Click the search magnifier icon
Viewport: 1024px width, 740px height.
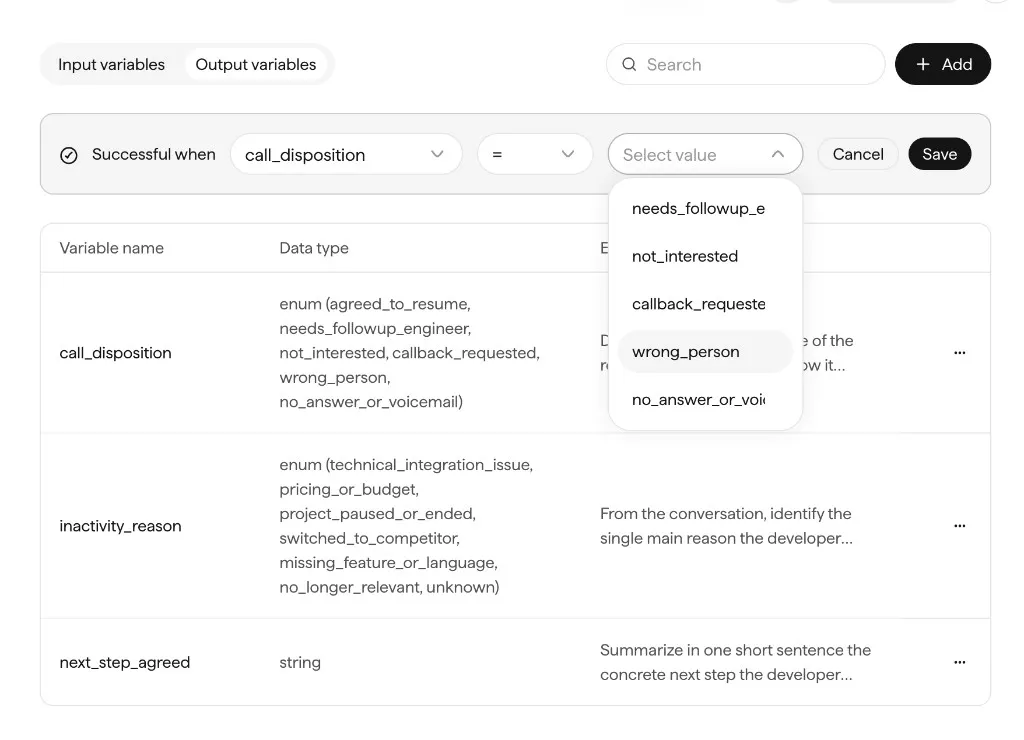coord(629,64)
